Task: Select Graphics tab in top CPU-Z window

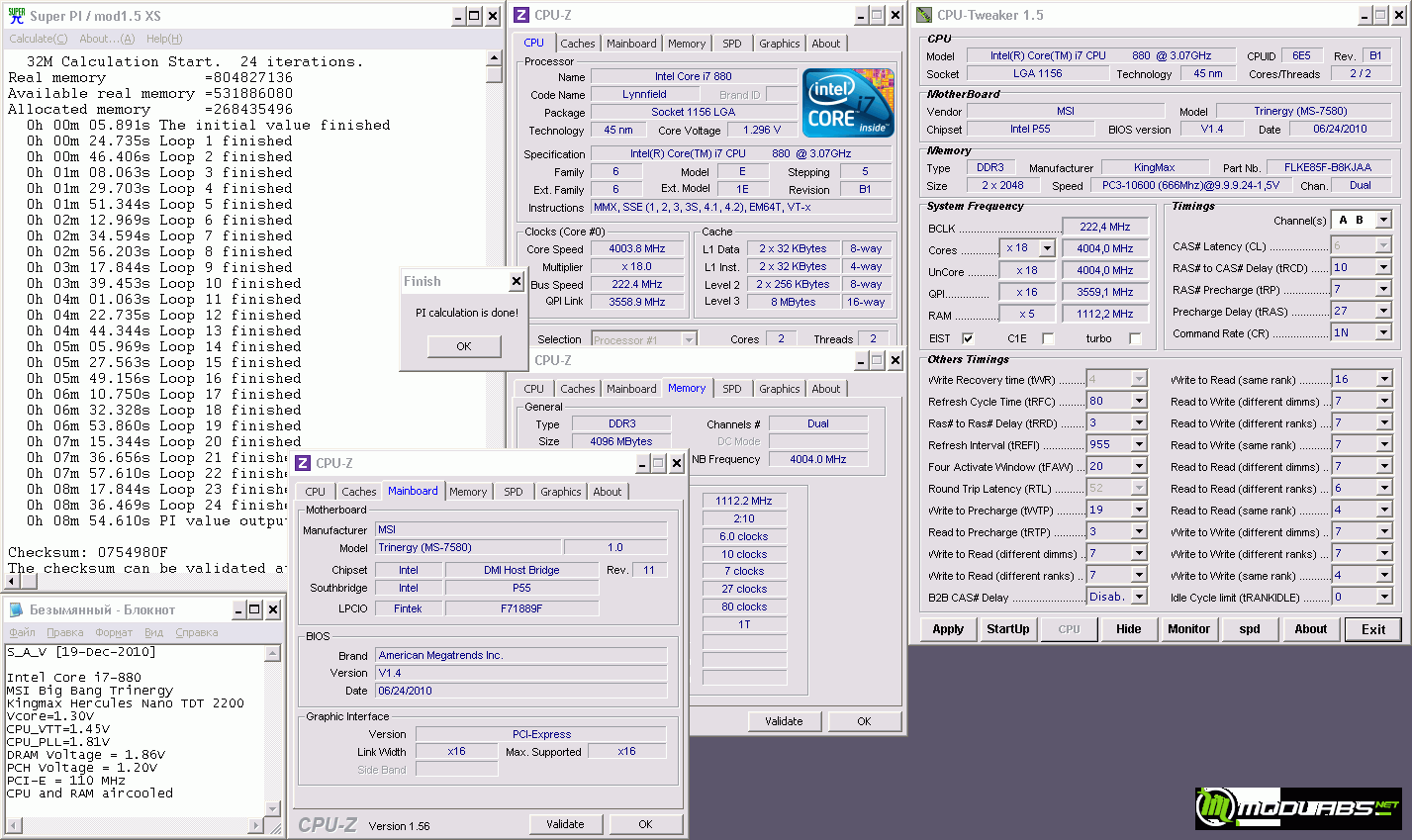Action: pos(779,44)
